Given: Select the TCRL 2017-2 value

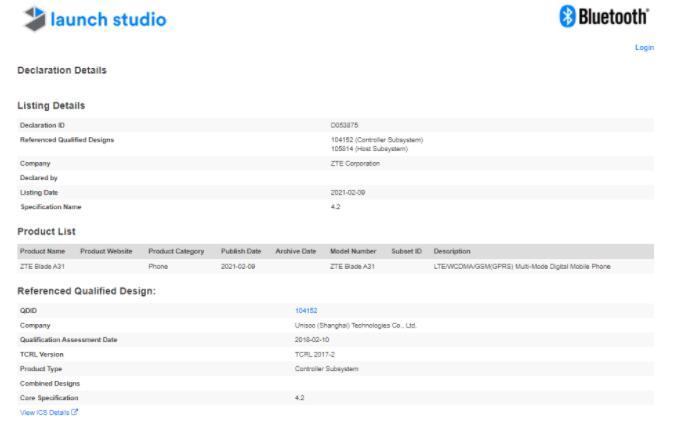Looking at the screenshot, I should pos(315,355).
